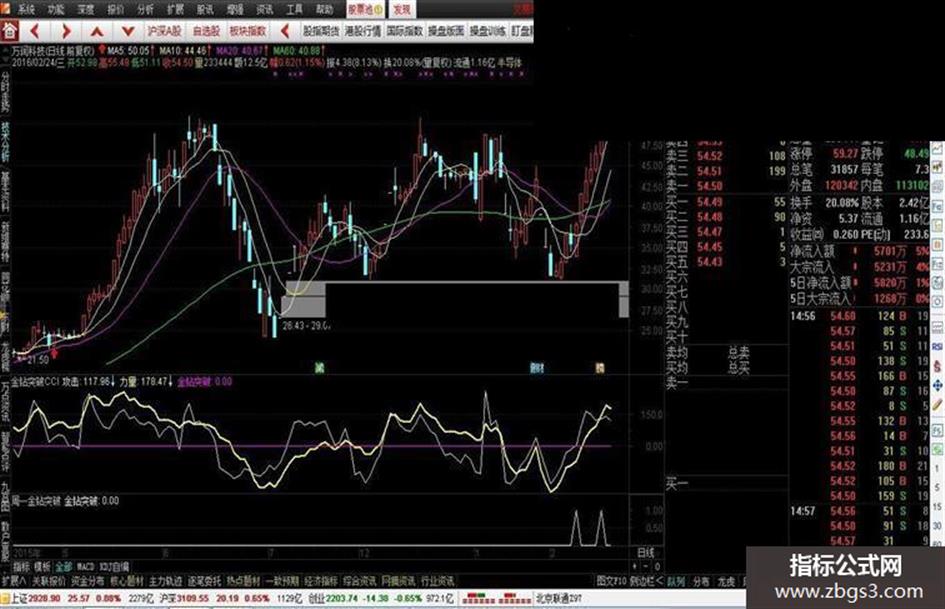945x609 pixels.
Task: Click the red up arrow toolbar icon
Action: click(x=97, y=30)
